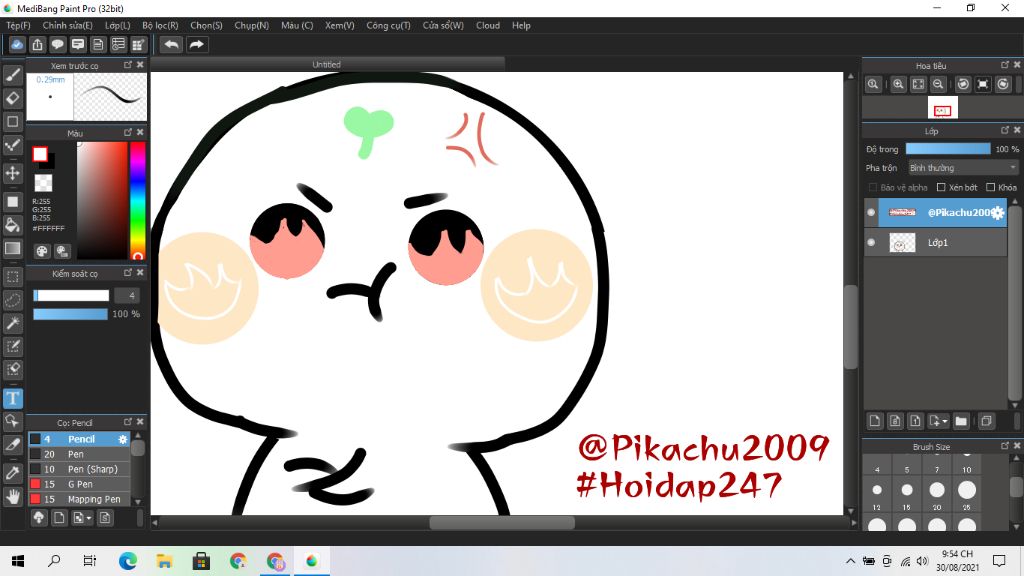Select the transparent color swatch
Viewport: 1024px width, 576px height.
(43, 183)
